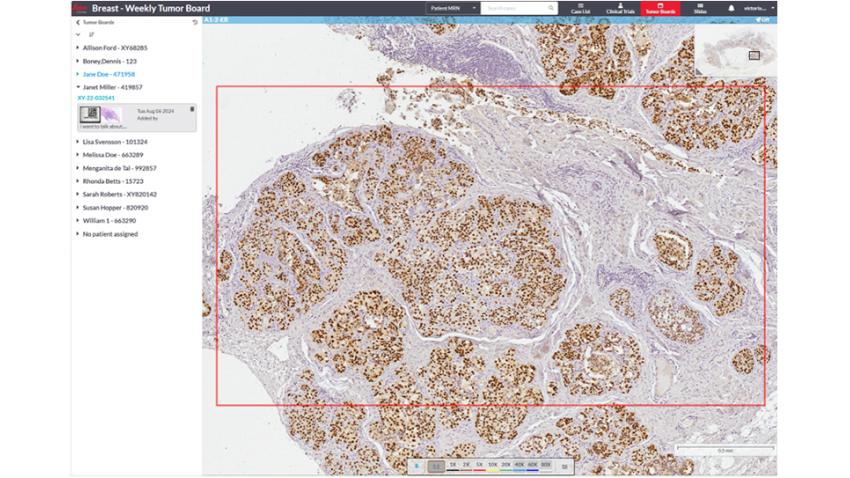Click the slide overview minimap thumbnail

734,52
